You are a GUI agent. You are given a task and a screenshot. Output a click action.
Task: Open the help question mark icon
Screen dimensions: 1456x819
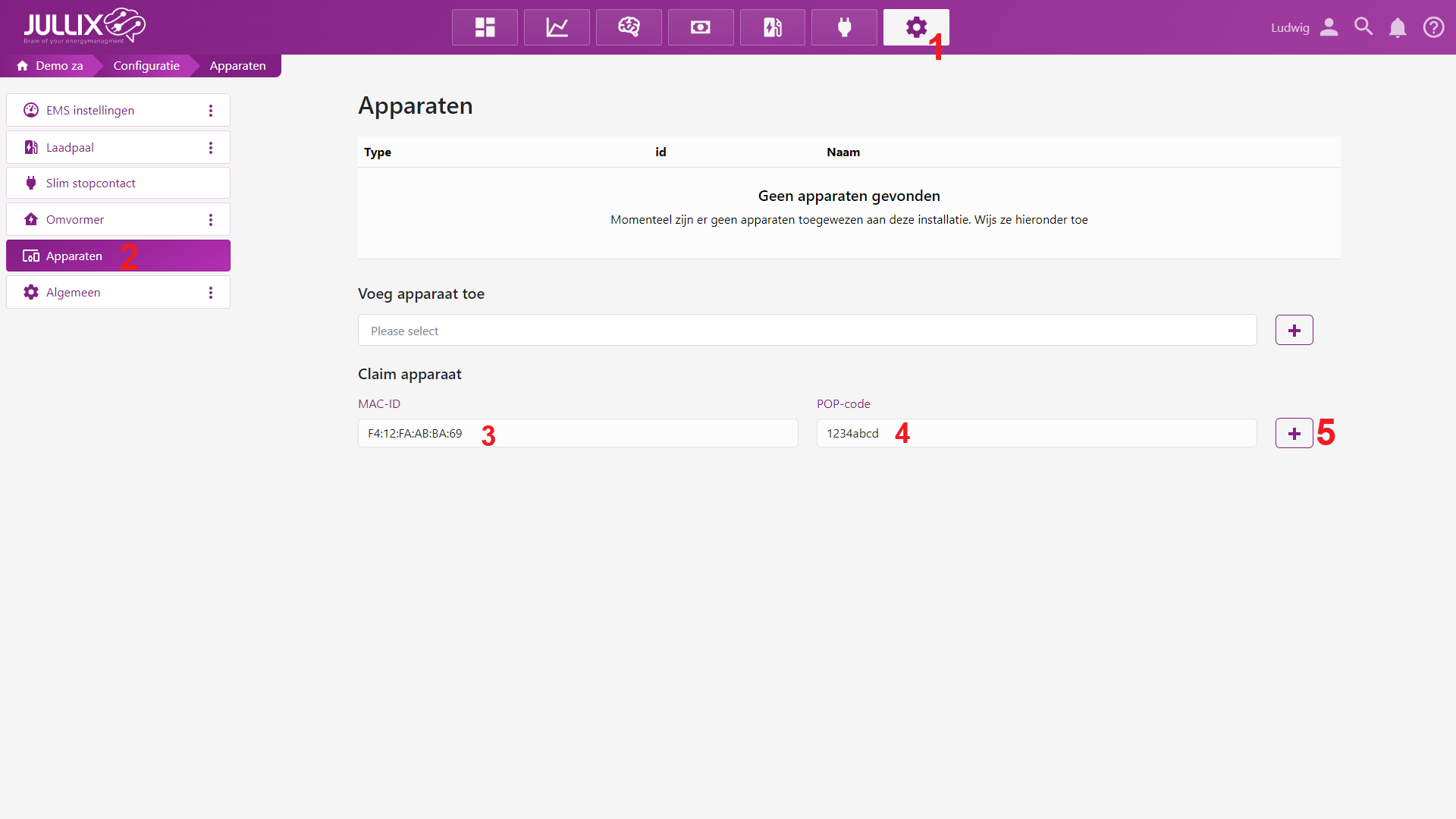[x=1433, y=27]
